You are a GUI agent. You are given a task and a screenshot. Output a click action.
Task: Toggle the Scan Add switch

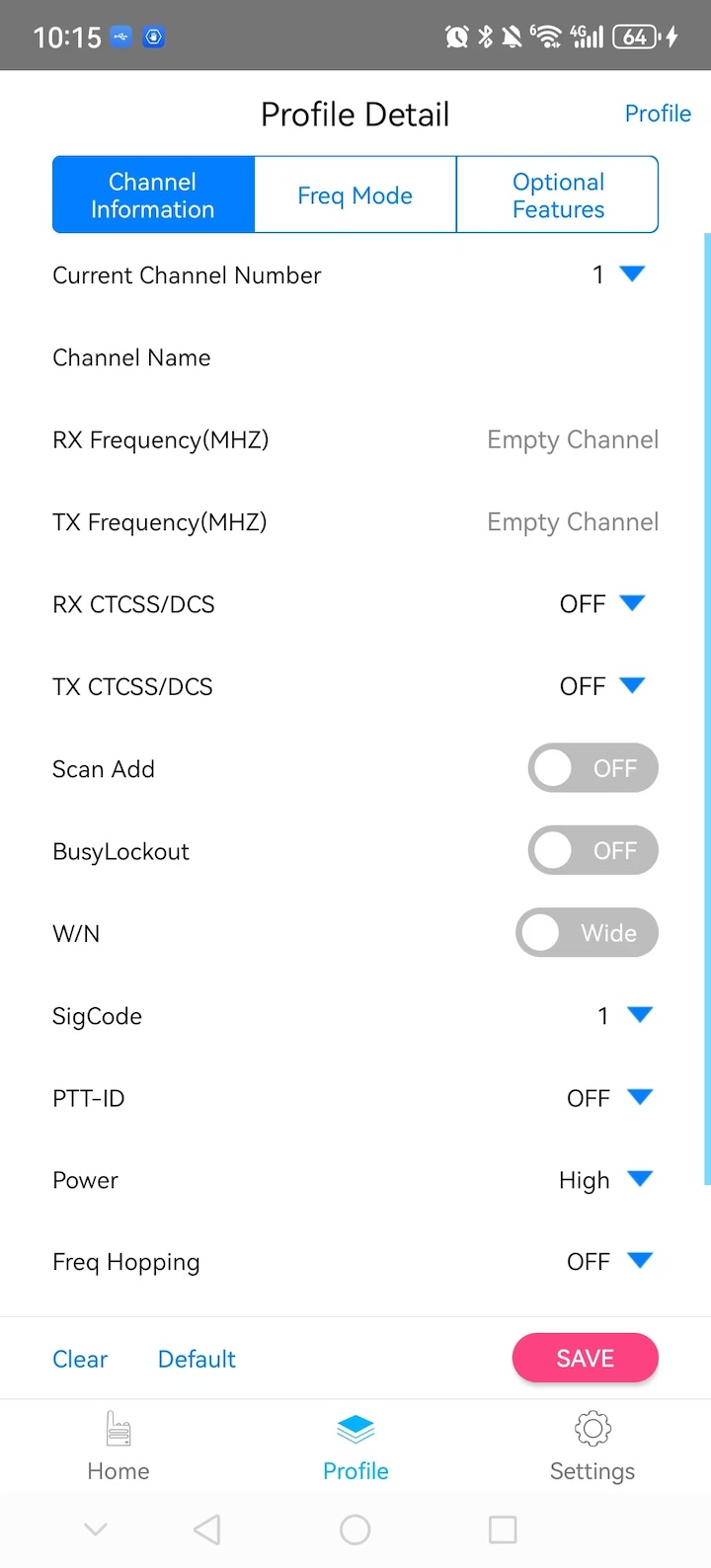click(x=592, y=768)
